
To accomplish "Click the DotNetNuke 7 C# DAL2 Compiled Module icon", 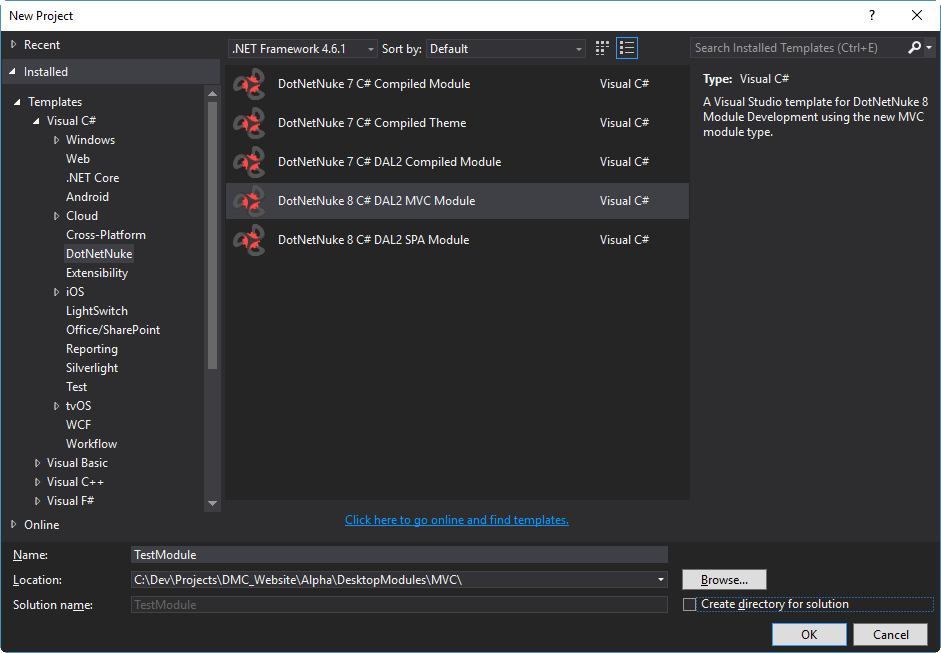I will 249,162.
